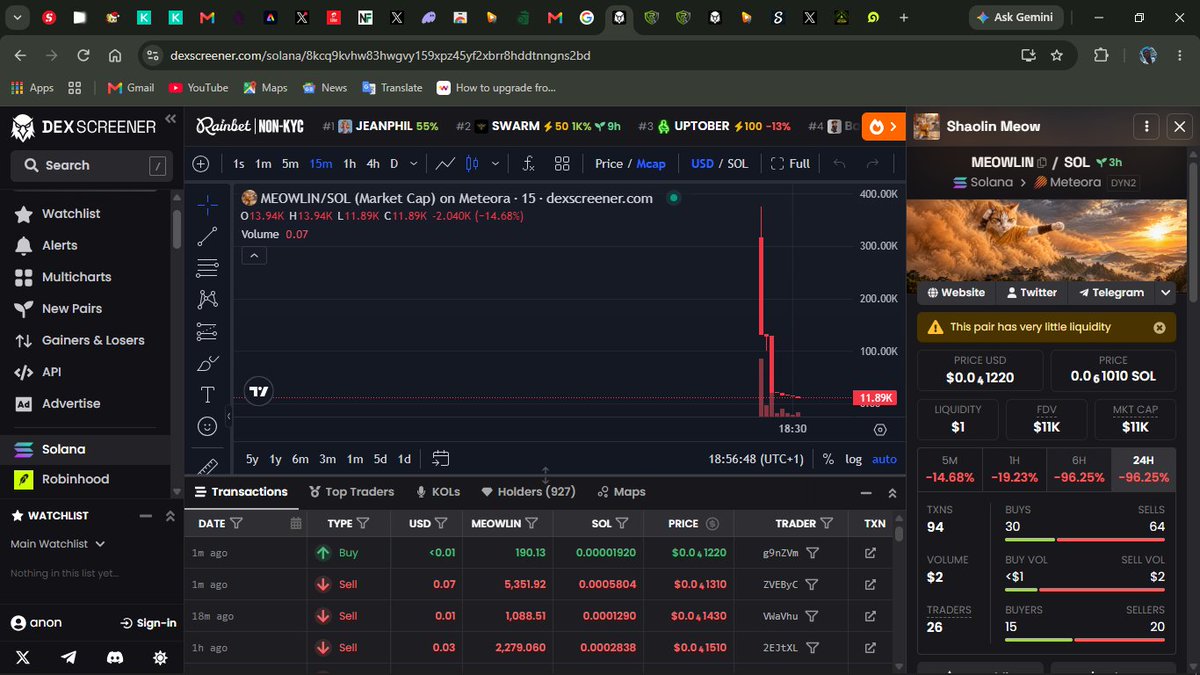The height and width of the screenshot is (675, 1200).
Task: Select the 5d chart range
Action: [380, 459]
